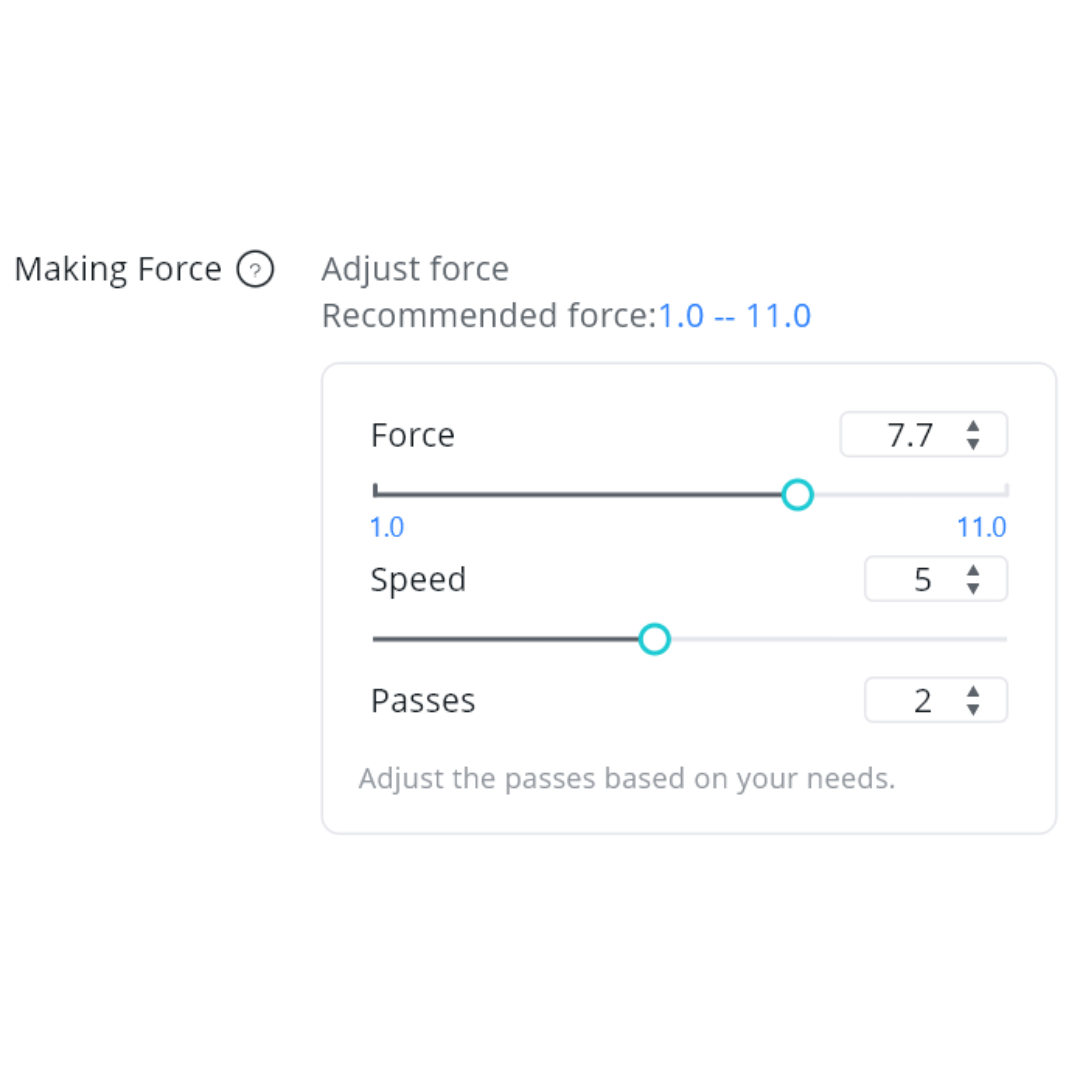Click the Force slider minimum label 1.0
Viewport: 1080px width, 1080px height.
tap(387, 527)
